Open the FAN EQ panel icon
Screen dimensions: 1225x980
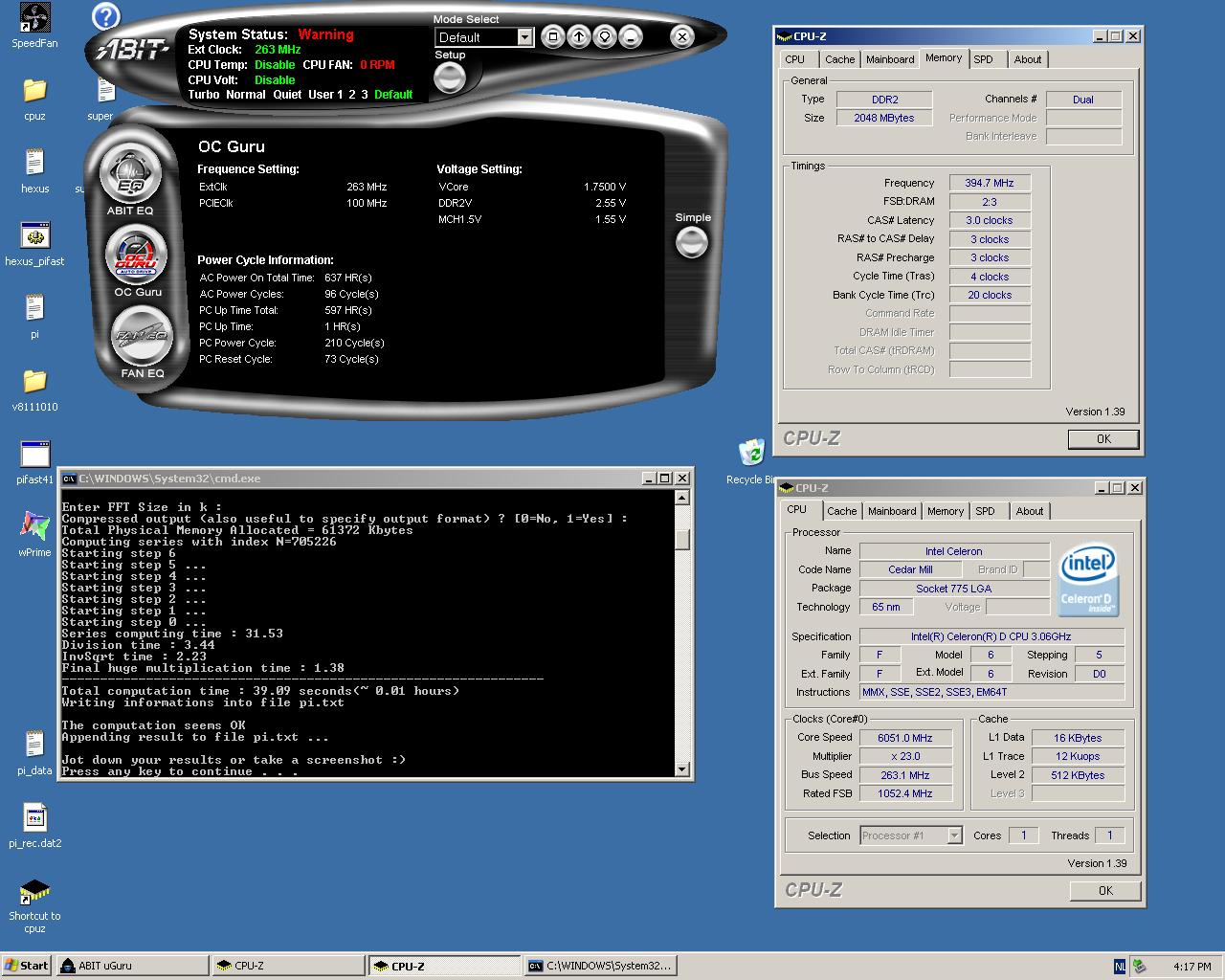click(142, 337)
